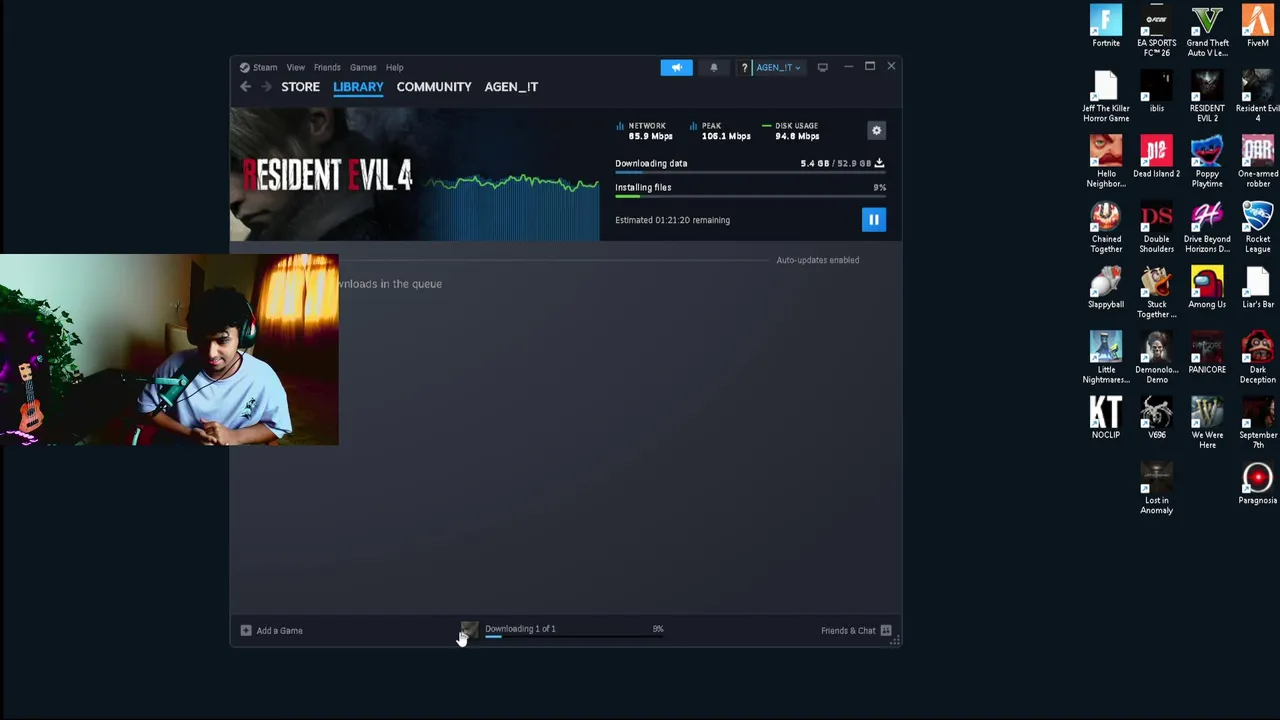Click the Installing files progress bar

[750, 197]
